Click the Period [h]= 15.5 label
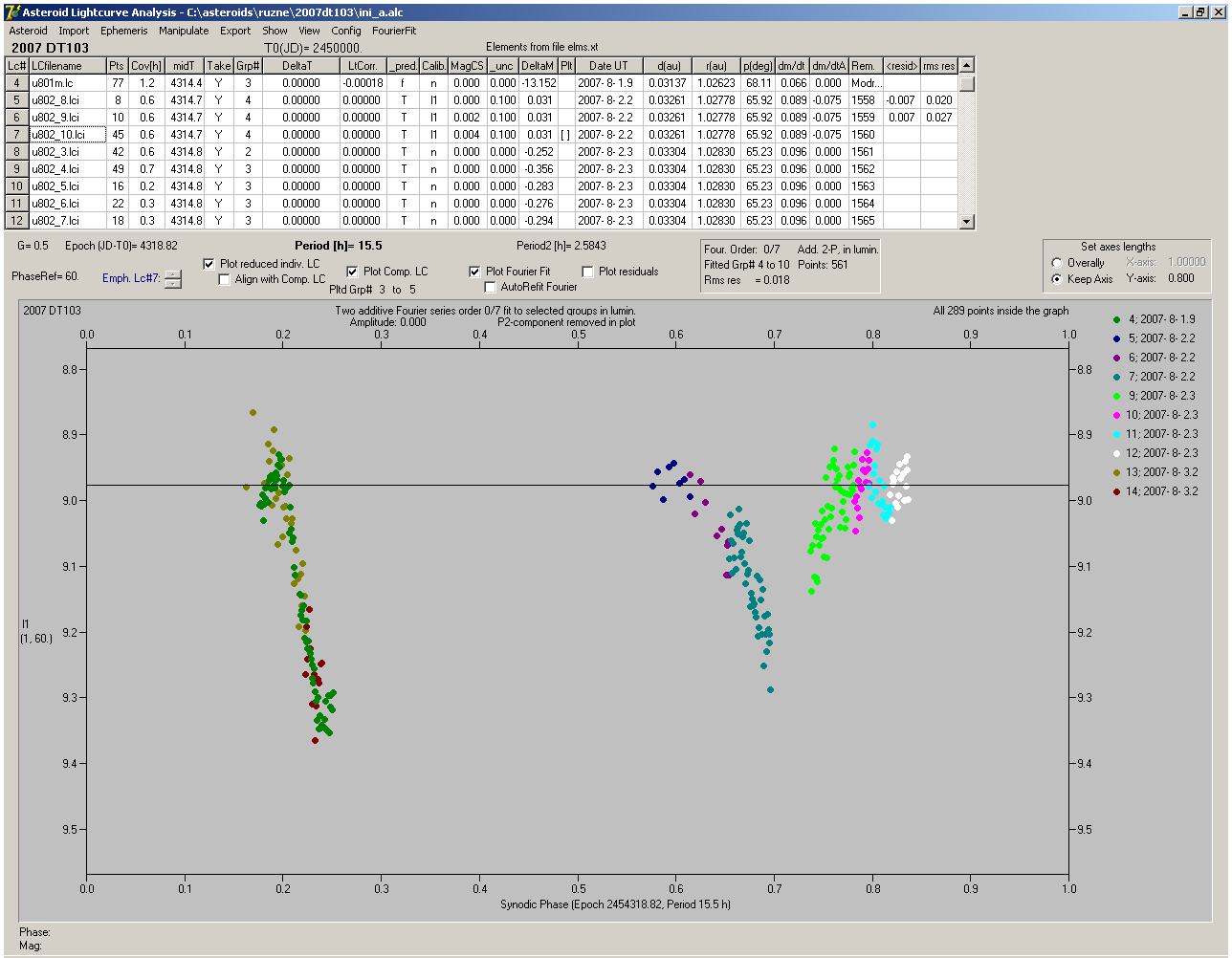The image size is (1232, 958). coord(338,246)
